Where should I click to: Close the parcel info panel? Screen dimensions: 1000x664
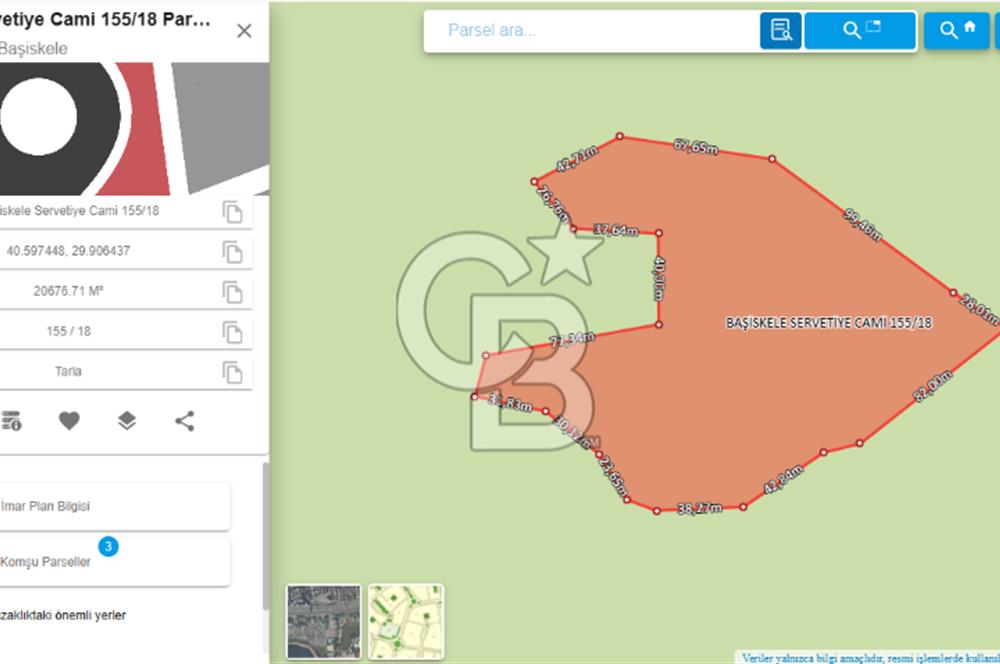244,31
